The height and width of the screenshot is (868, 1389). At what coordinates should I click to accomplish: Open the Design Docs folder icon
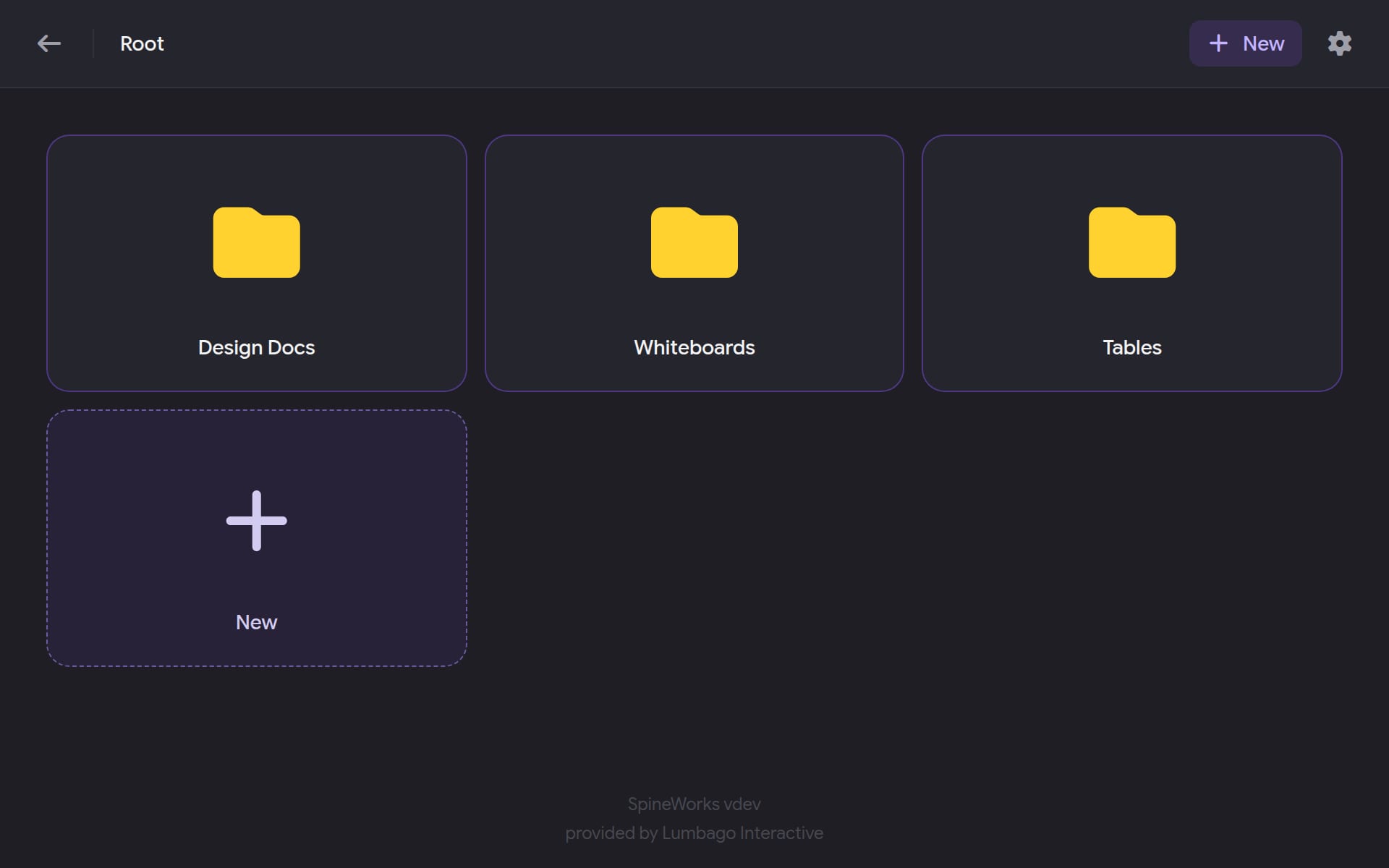[x=256, y=242]
